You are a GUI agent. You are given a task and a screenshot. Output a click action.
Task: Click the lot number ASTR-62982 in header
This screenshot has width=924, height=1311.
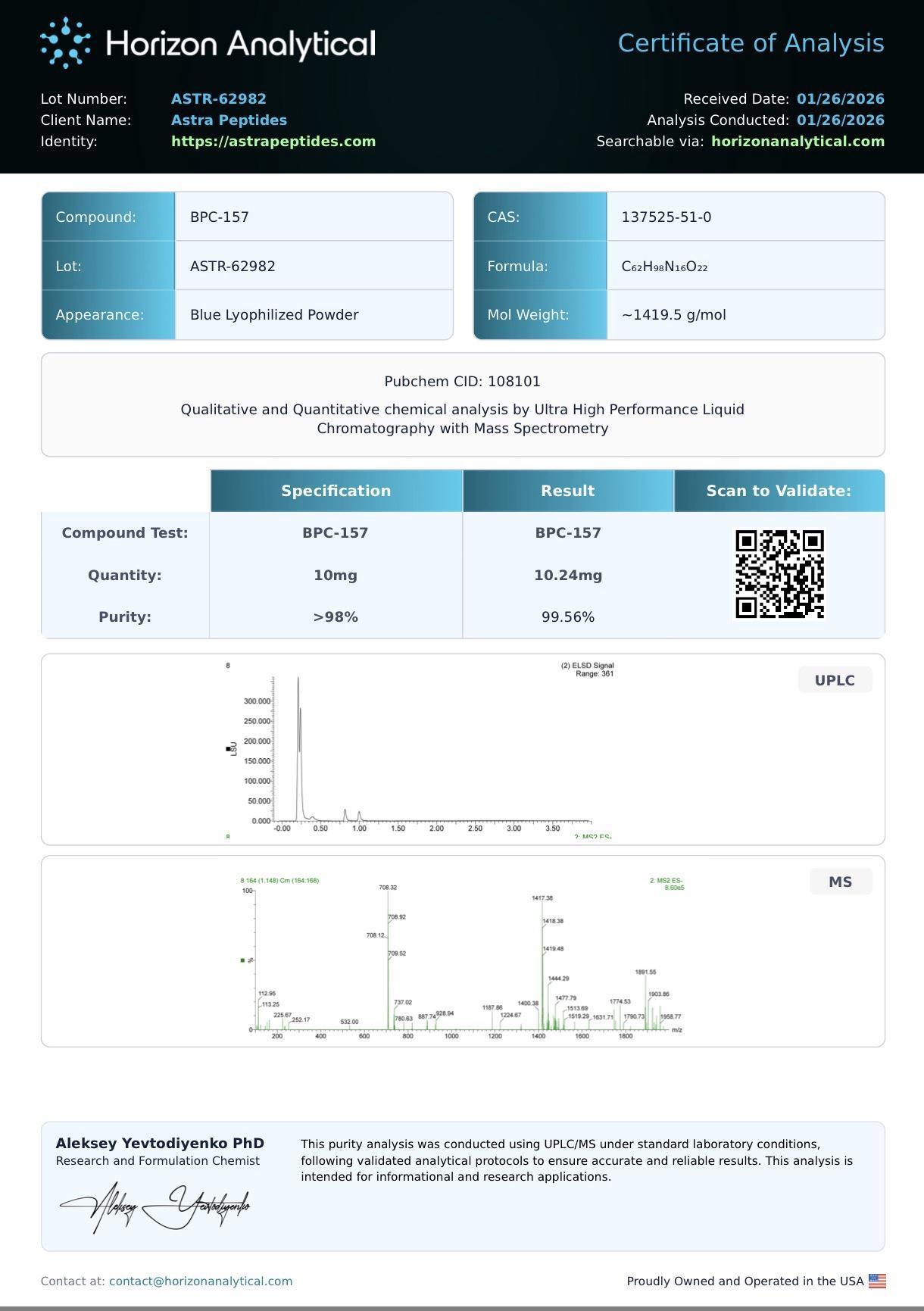point(219,99)
